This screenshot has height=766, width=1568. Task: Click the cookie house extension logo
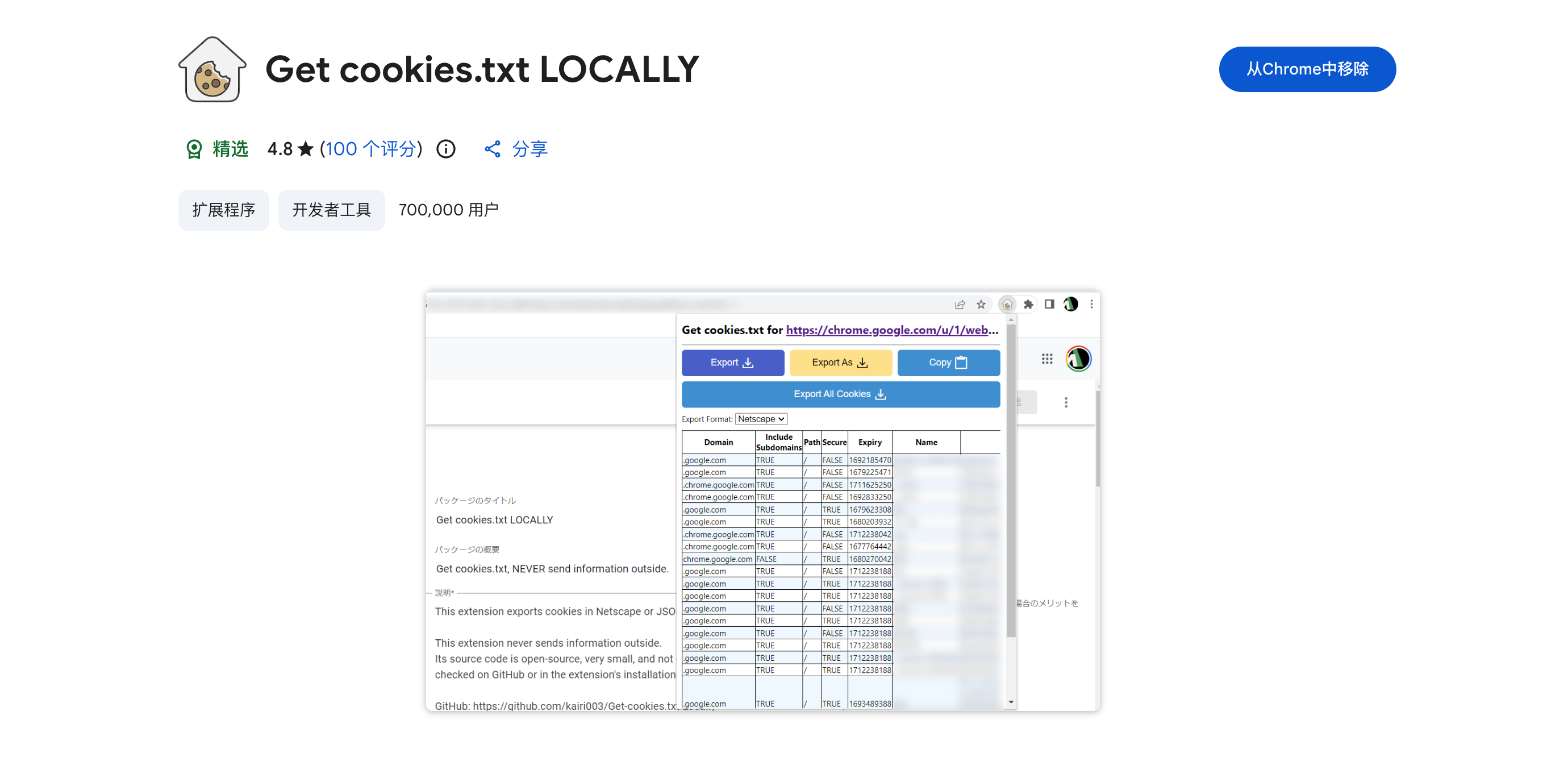click(212, 69)
